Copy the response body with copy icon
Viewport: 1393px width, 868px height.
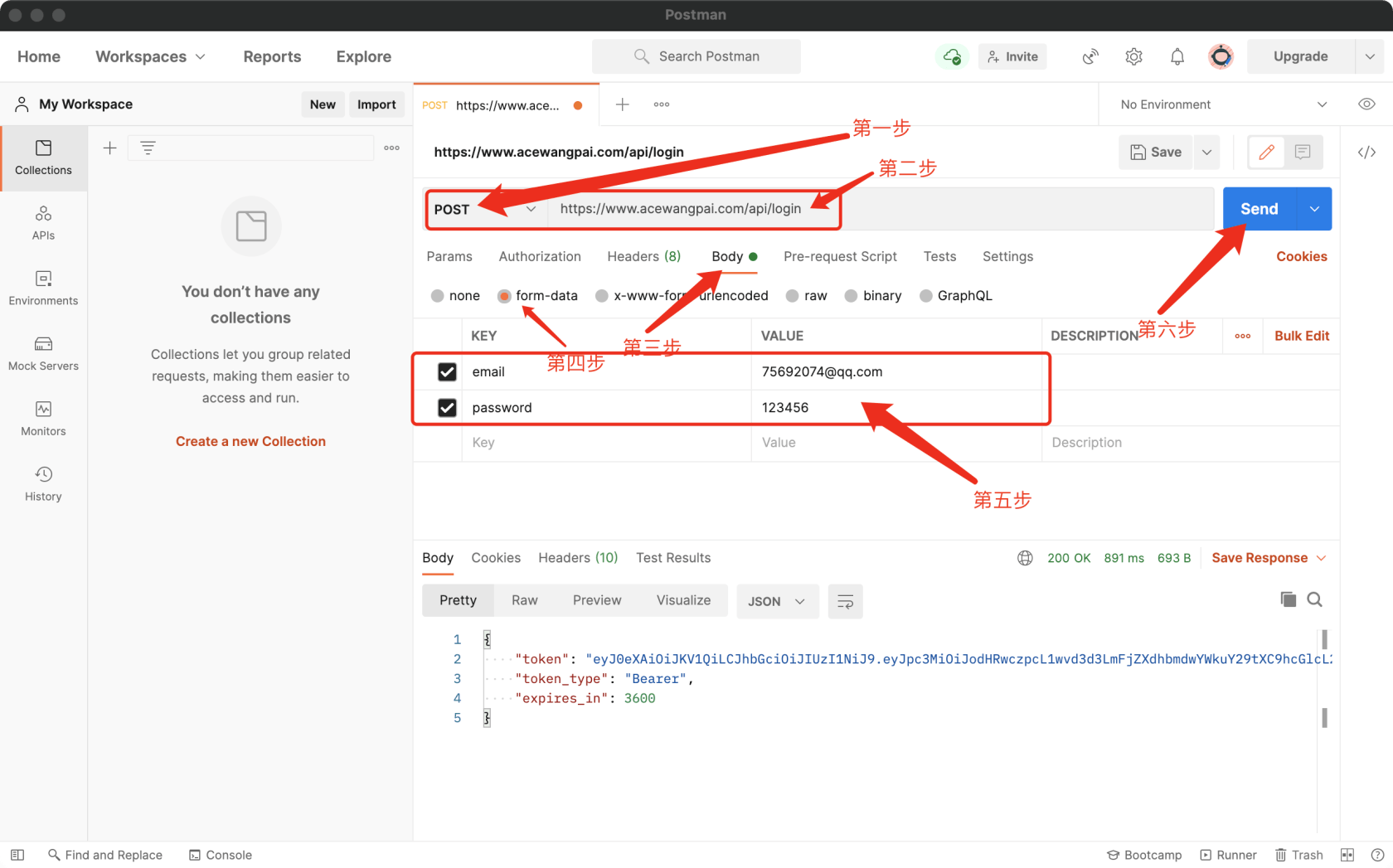click(x=1288, y=599)
